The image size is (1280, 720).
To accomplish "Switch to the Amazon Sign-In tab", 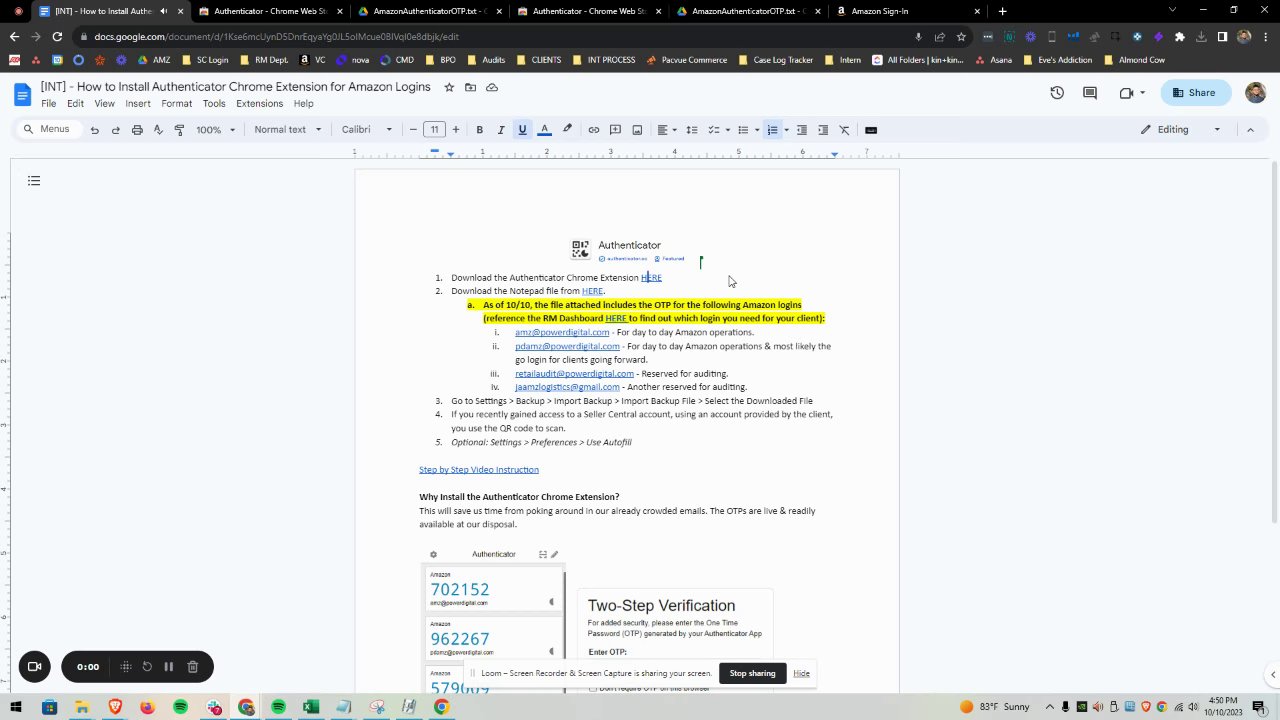I will 909,11.
